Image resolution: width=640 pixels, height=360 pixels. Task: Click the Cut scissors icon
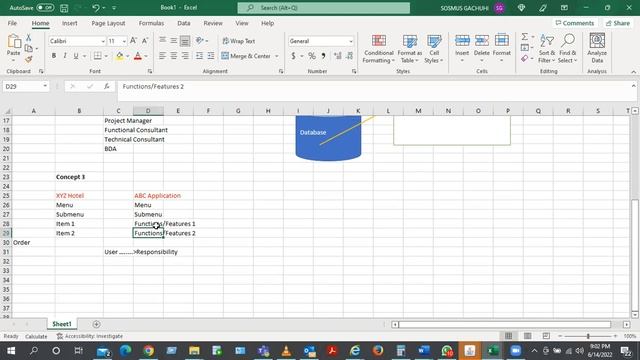tap(29, 38)
